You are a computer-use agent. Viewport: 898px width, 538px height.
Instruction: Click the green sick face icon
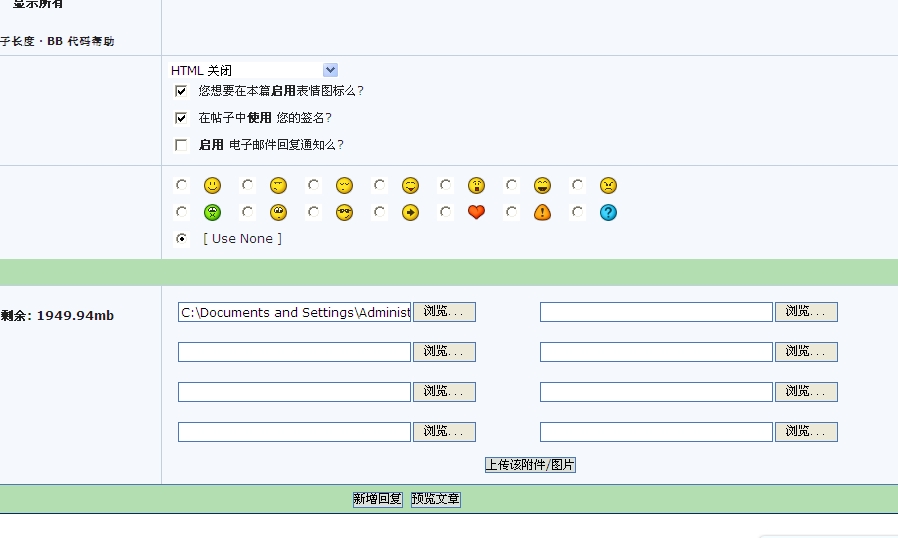tap(212, 212)
